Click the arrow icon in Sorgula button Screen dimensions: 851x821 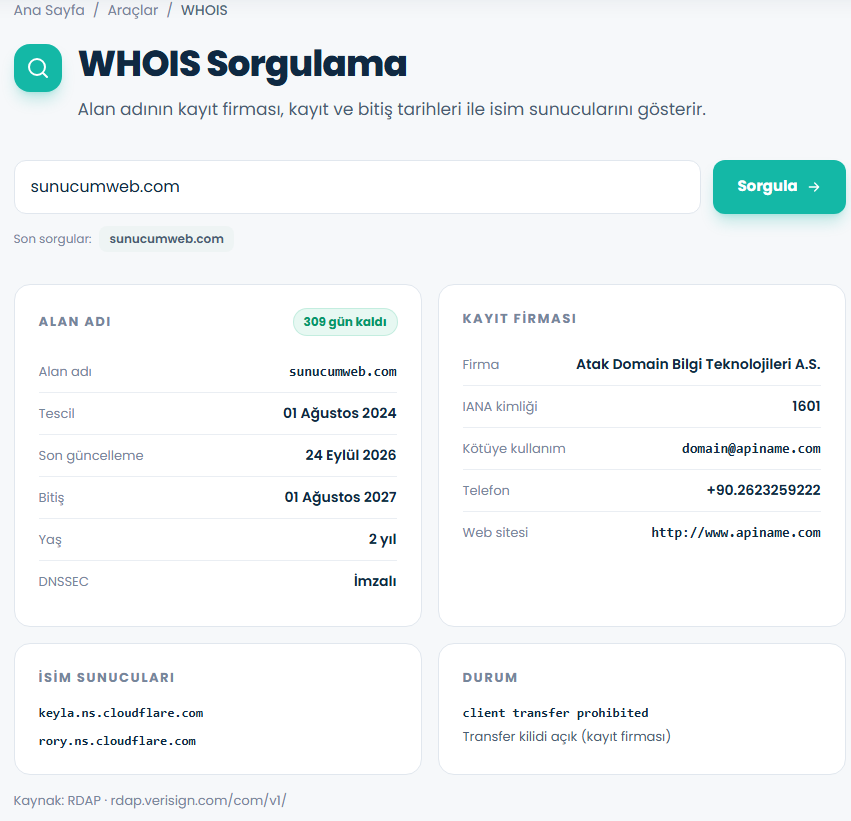pyautogui.click(x=814, y=187)
